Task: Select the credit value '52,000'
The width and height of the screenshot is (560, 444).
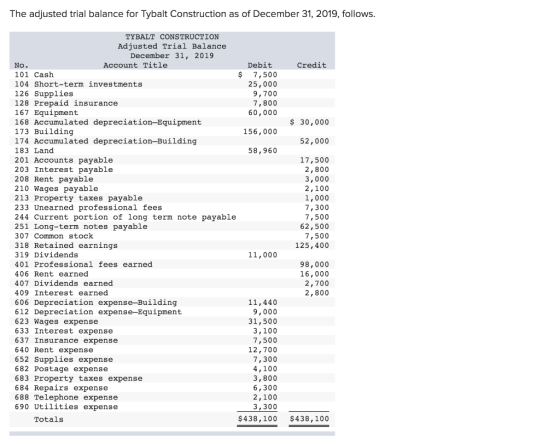Action: click(315, 141)
